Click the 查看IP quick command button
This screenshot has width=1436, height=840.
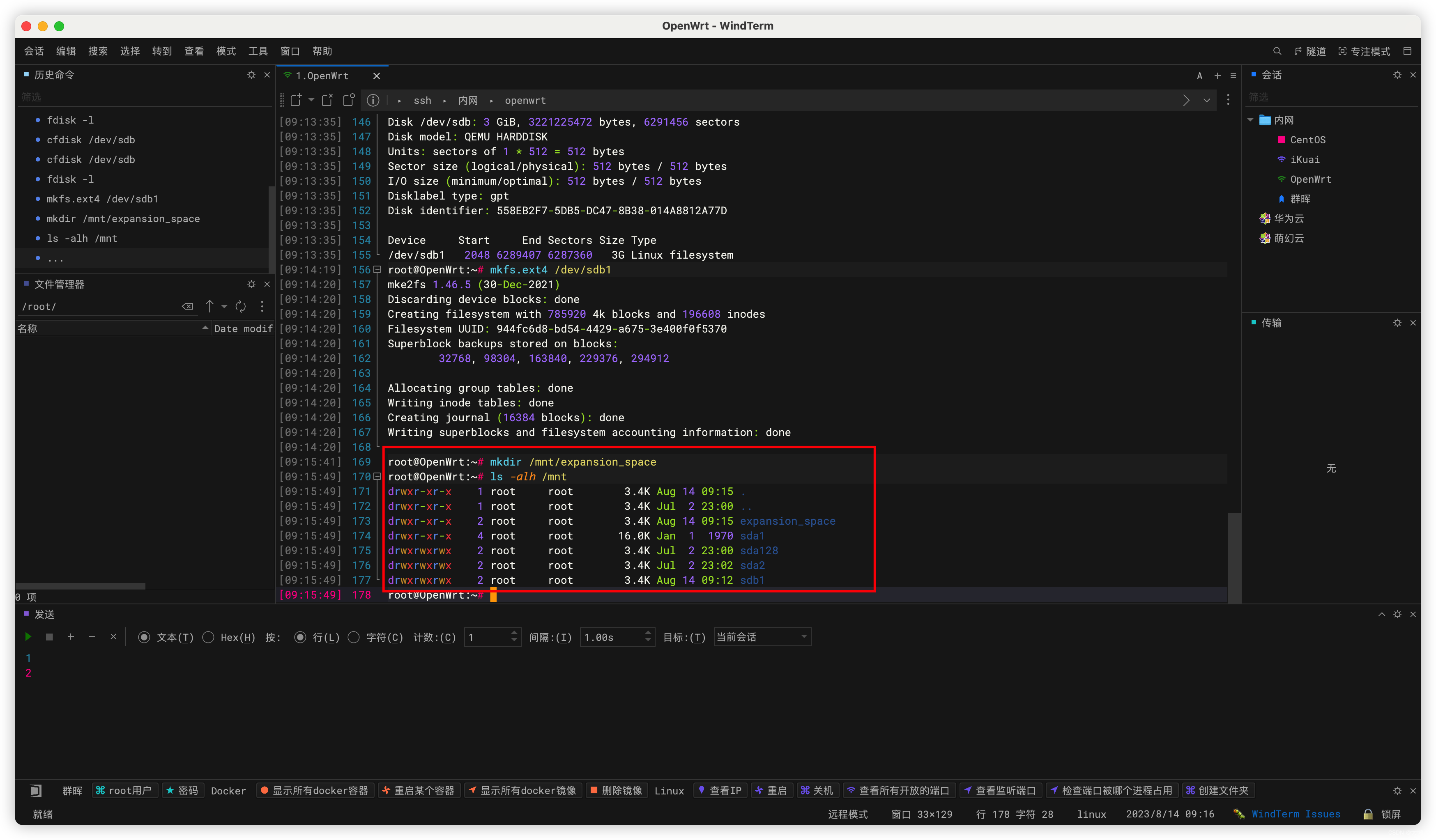tap(720, 790)
